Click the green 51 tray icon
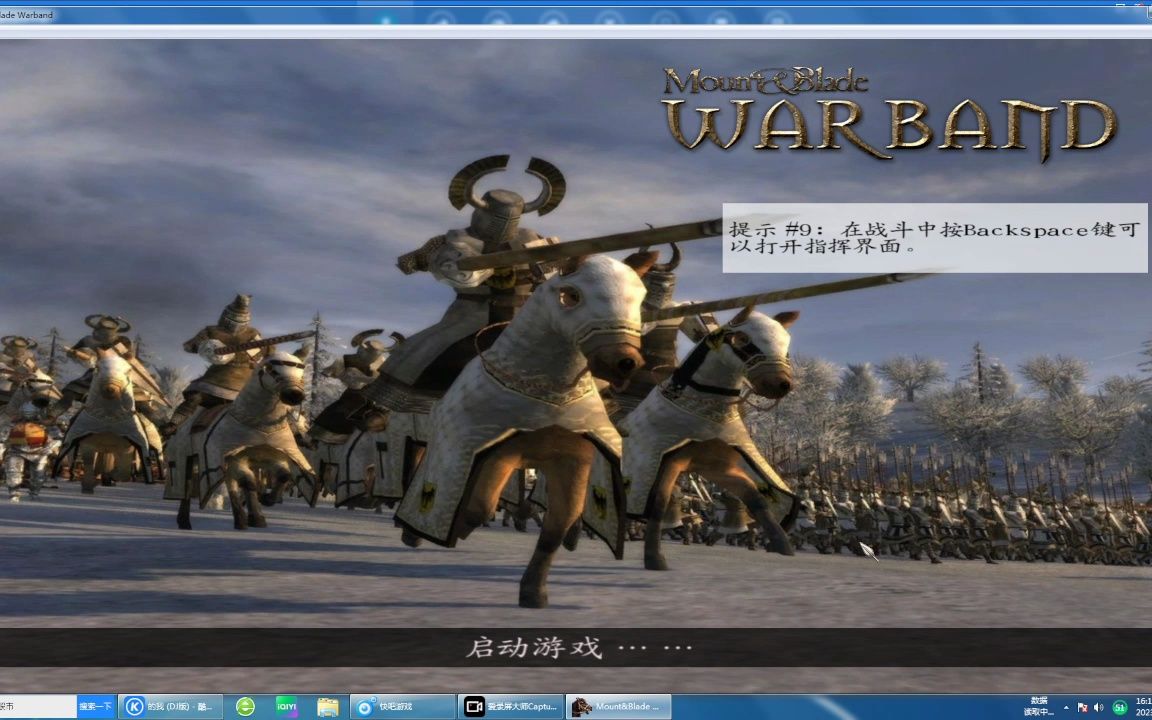1152x720 pixels. pos(1120,708)
